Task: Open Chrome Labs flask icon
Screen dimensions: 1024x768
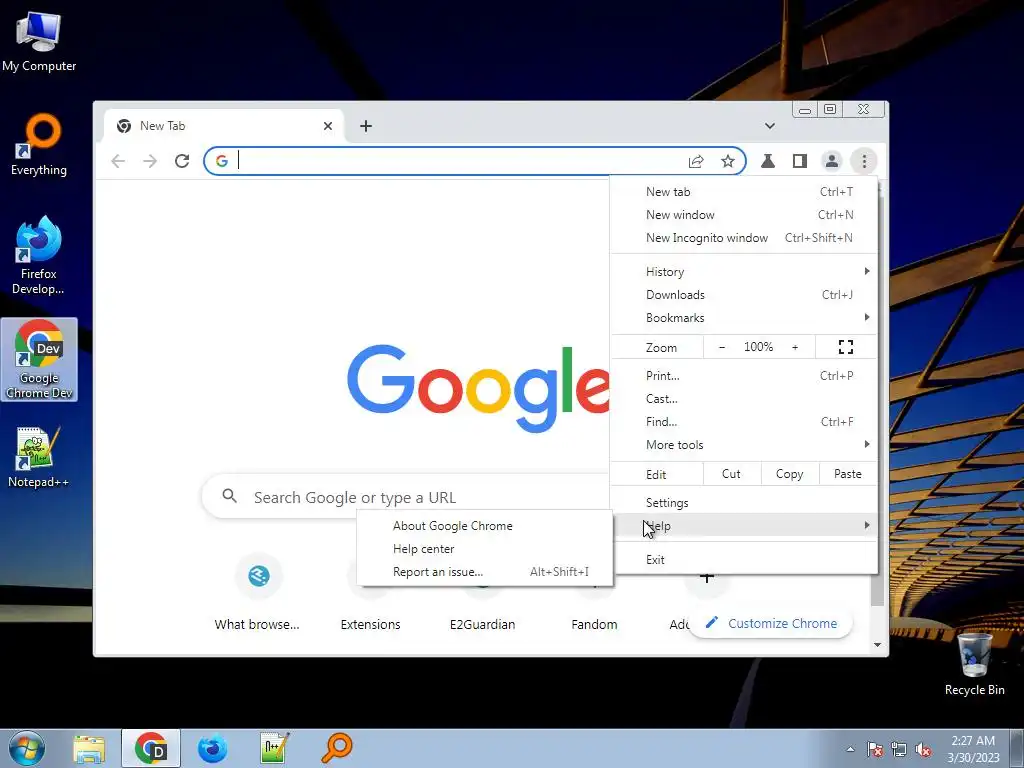Action: click(x=768, y=161)
